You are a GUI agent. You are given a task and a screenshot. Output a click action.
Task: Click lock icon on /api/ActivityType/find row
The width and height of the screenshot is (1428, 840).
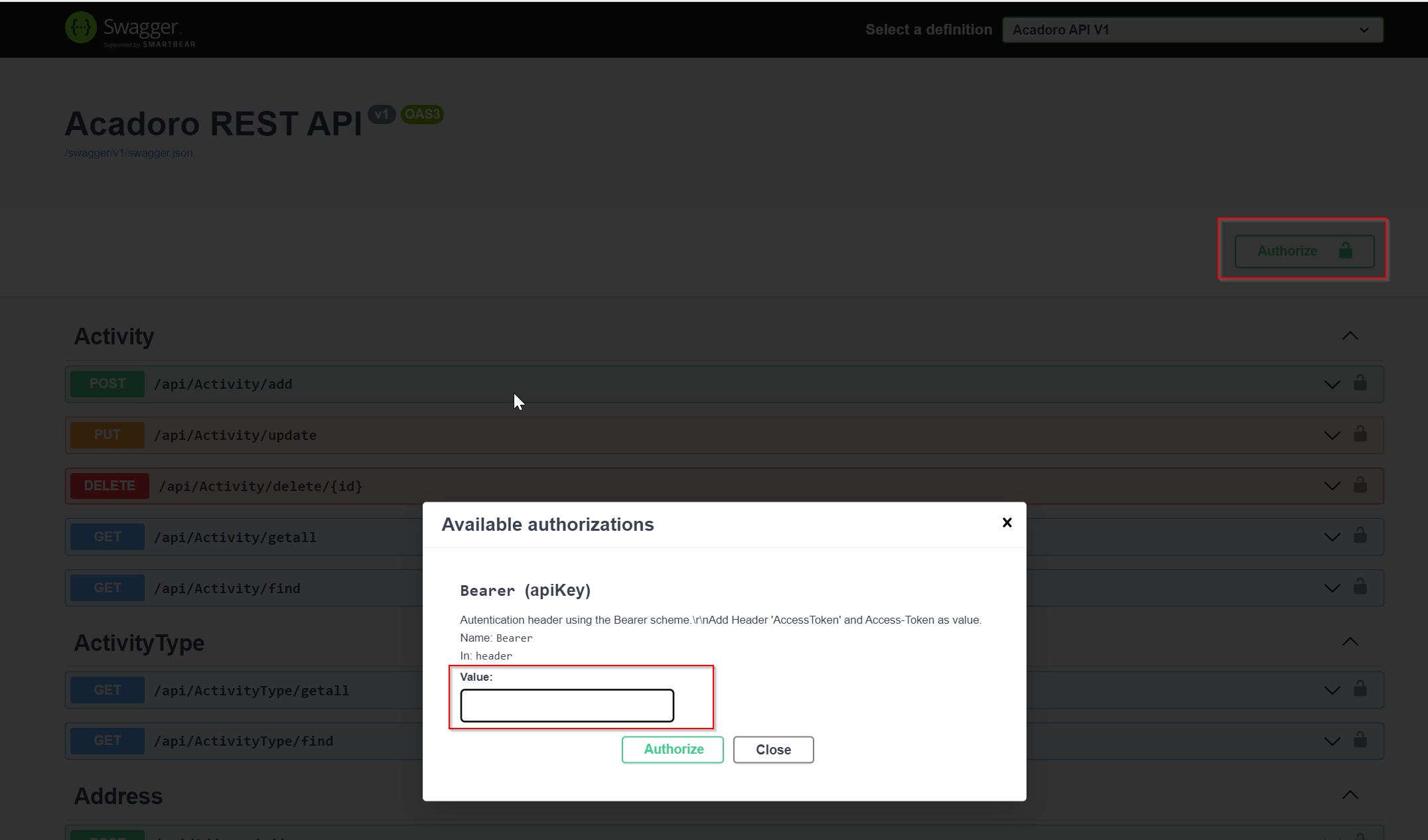tap(1360, 740)
